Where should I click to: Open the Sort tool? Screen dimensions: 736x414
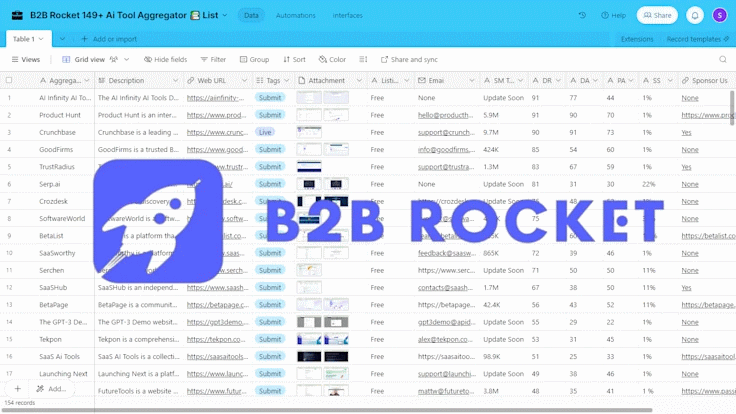(x=294, y=60)
